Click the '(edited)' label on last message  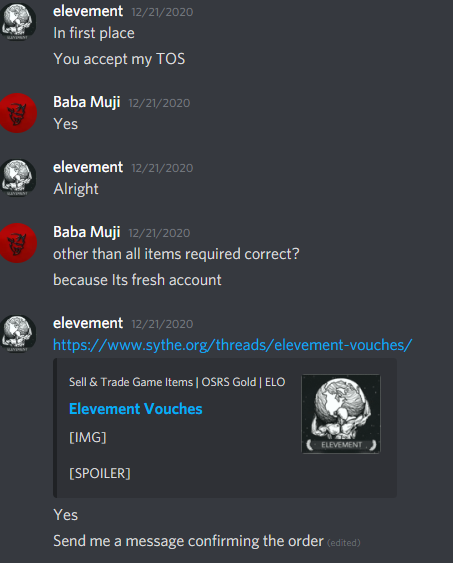point(344,543)
